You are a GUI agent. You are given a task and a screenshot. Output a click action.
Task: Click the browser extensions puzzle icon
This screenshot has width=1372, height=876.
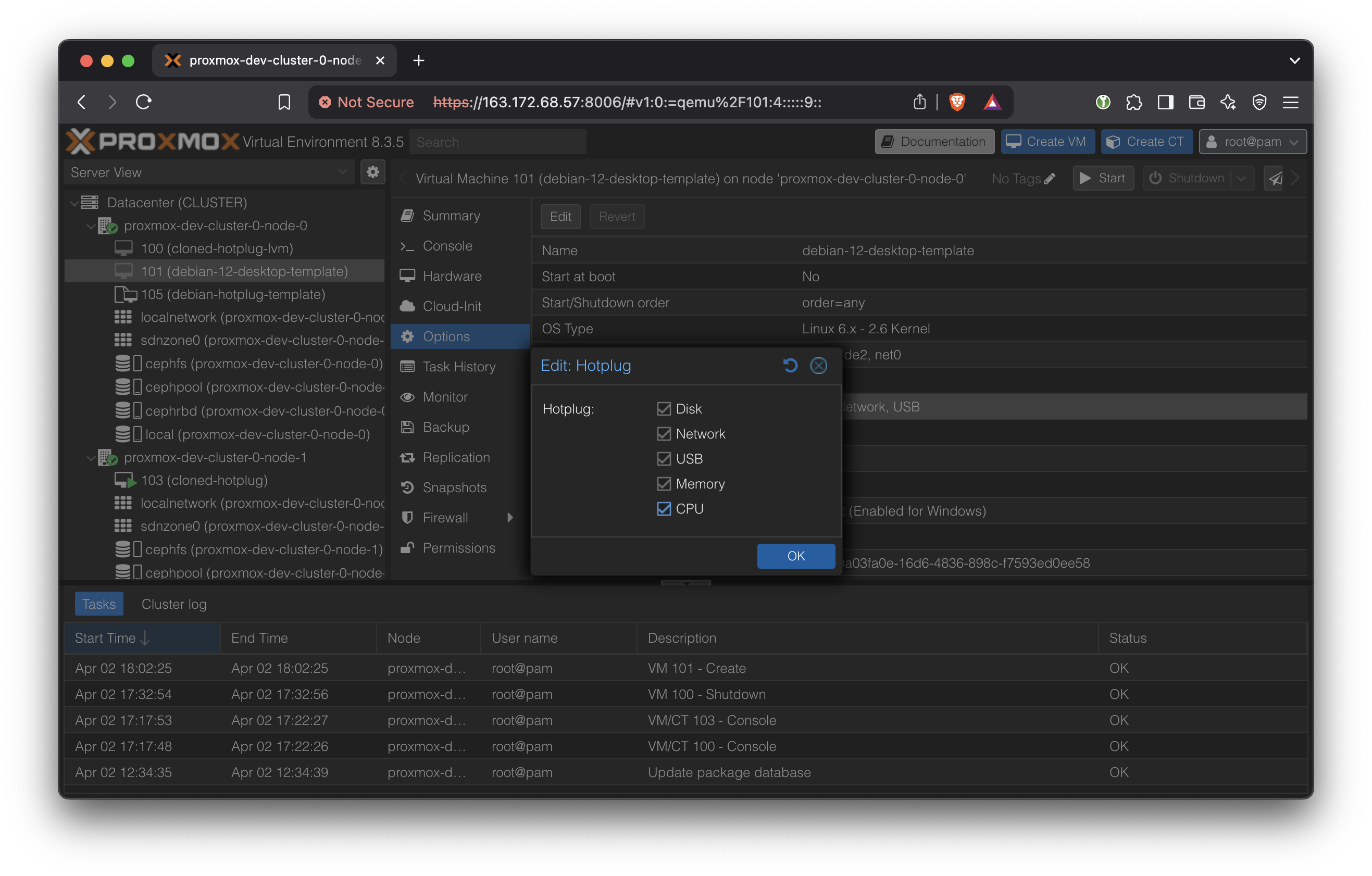[1134, 102]
